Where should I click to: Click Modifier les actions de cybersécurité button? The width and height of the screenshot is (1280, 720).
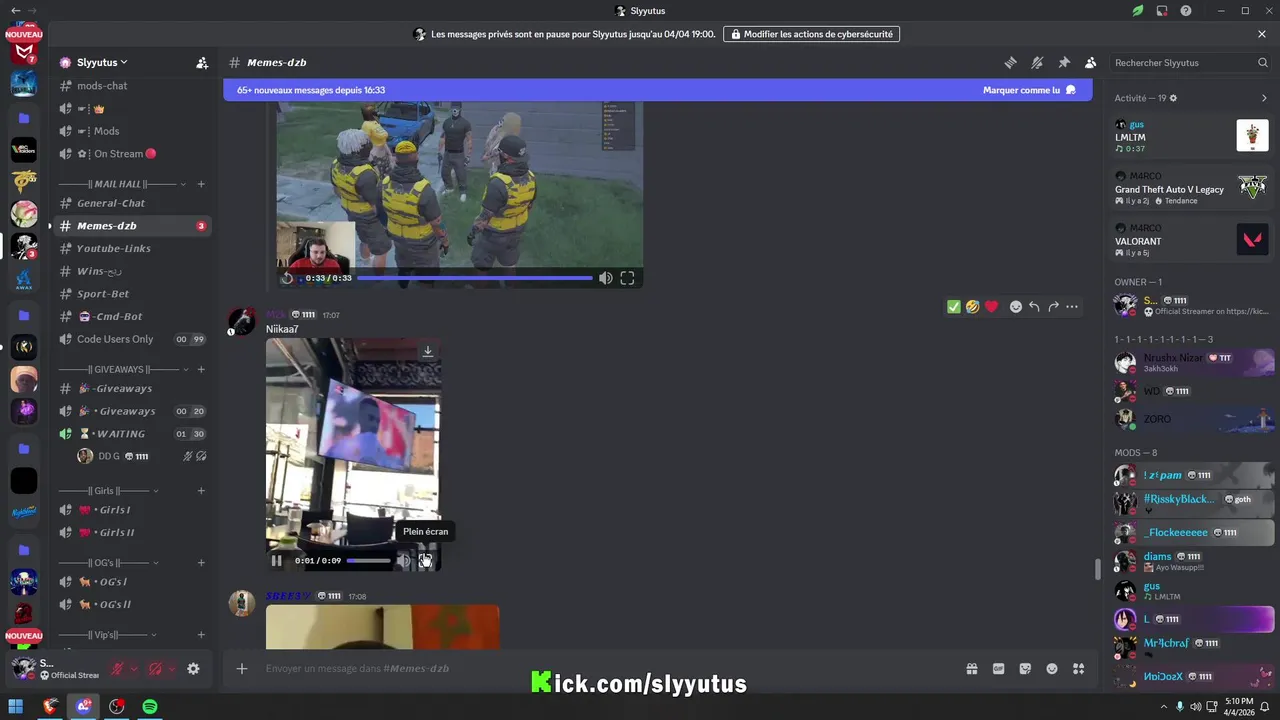pos(811,34)
